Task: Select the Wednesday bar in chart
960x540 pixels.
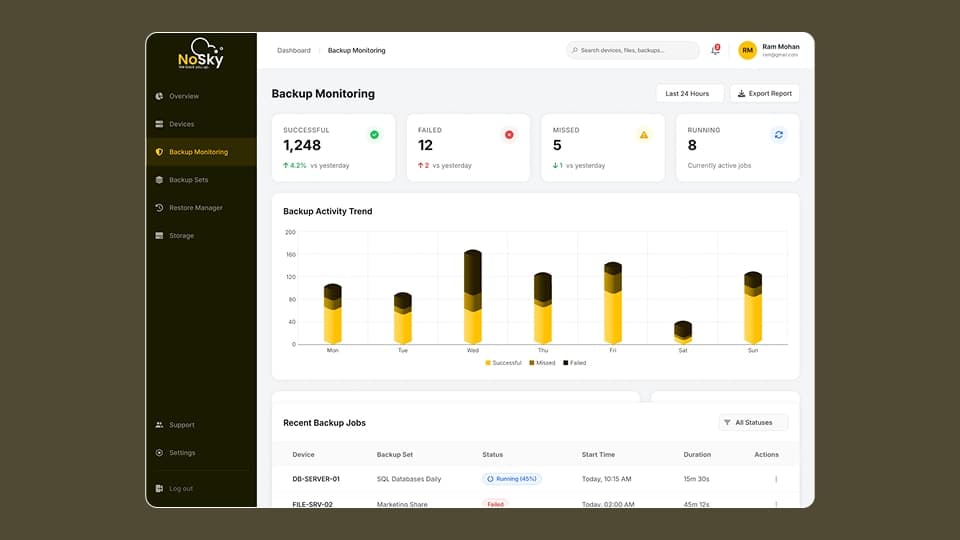Action: click(x=473, y=298)
